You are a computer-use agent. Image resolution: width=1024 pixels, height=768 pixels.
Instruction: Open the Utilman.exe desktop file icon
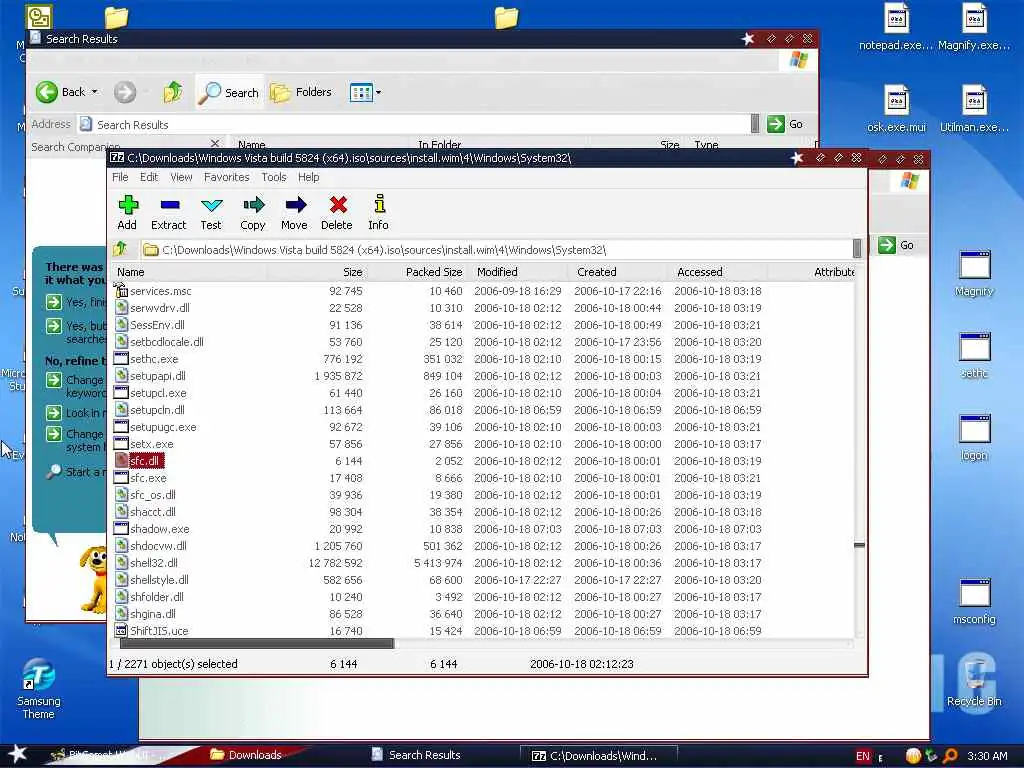coord(974,108)
